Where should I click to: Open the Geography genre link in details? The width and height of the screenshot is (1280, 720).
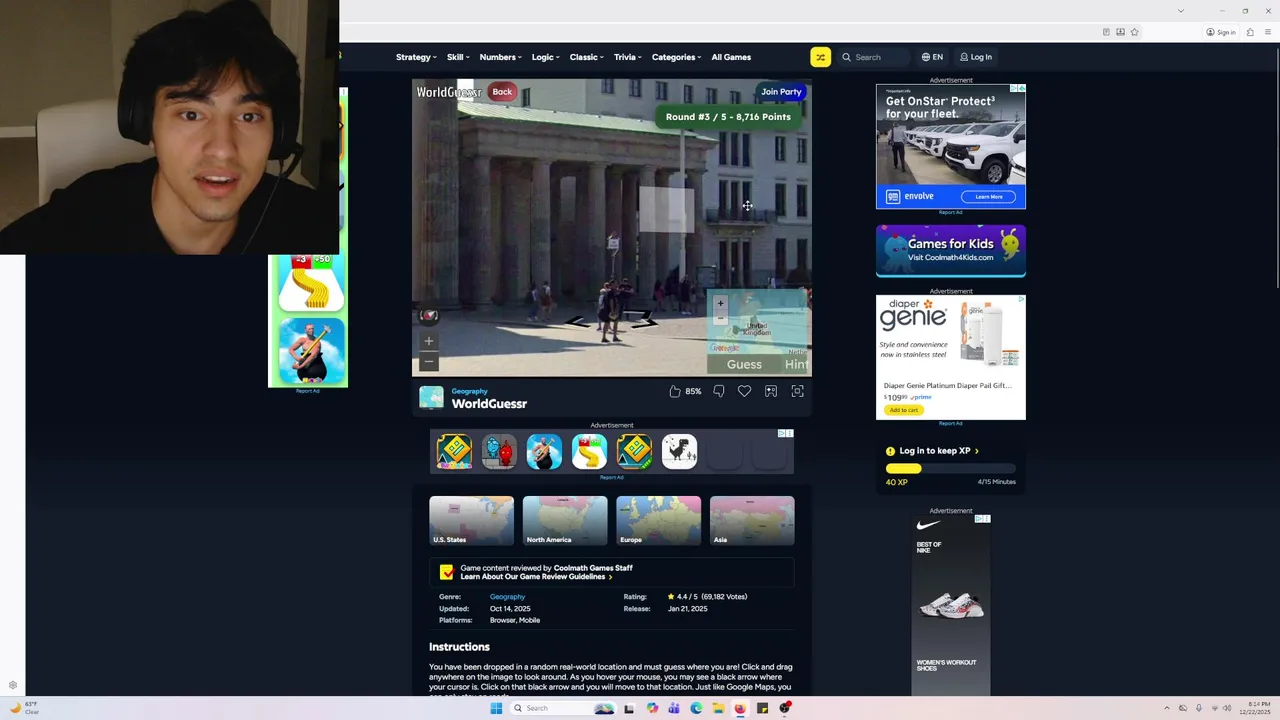[x=507, y=597]
